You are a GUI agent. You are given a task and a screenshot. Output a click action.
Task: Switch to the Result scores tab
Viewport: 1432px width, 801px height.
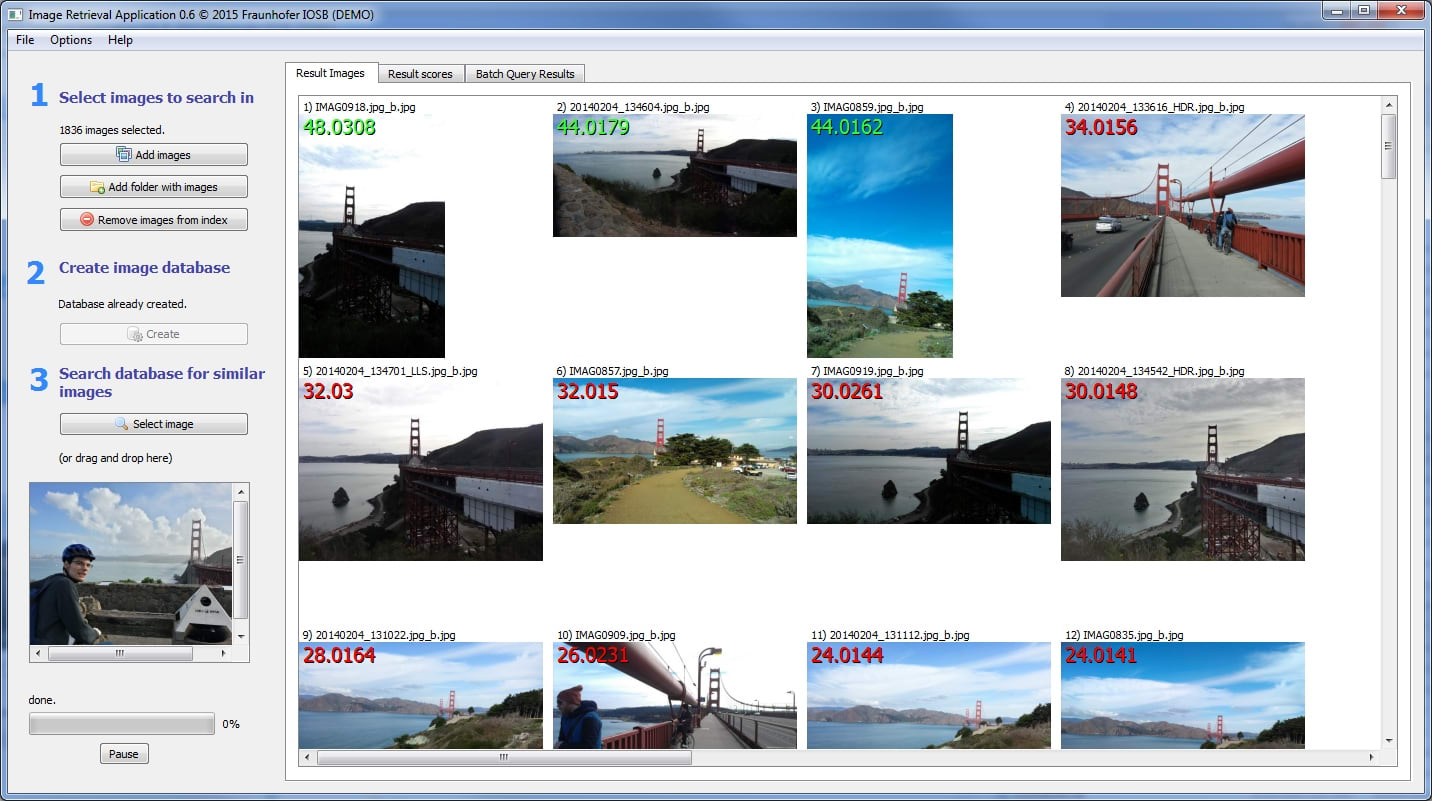pos(420,74)
